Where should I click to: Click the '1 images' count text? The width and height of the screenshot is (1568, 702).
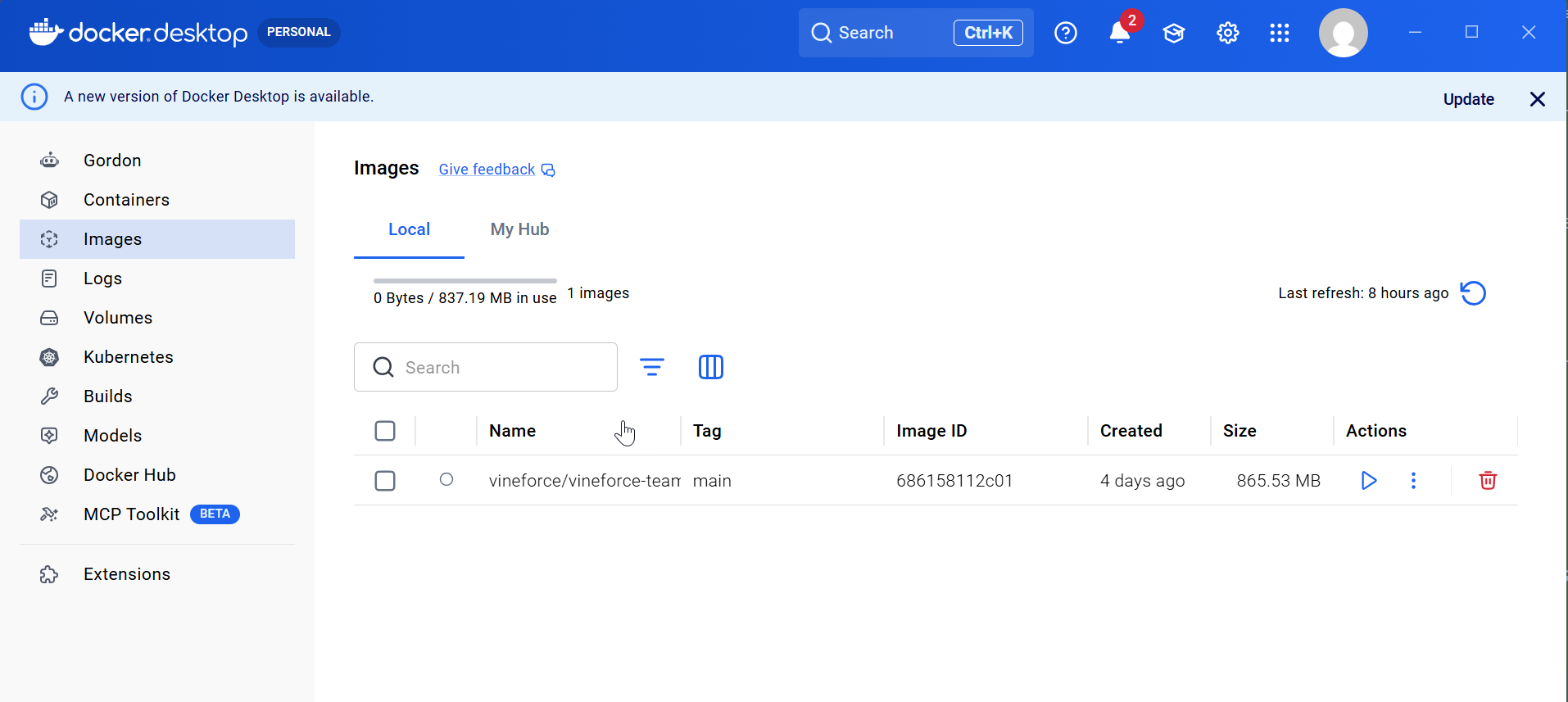598,293
